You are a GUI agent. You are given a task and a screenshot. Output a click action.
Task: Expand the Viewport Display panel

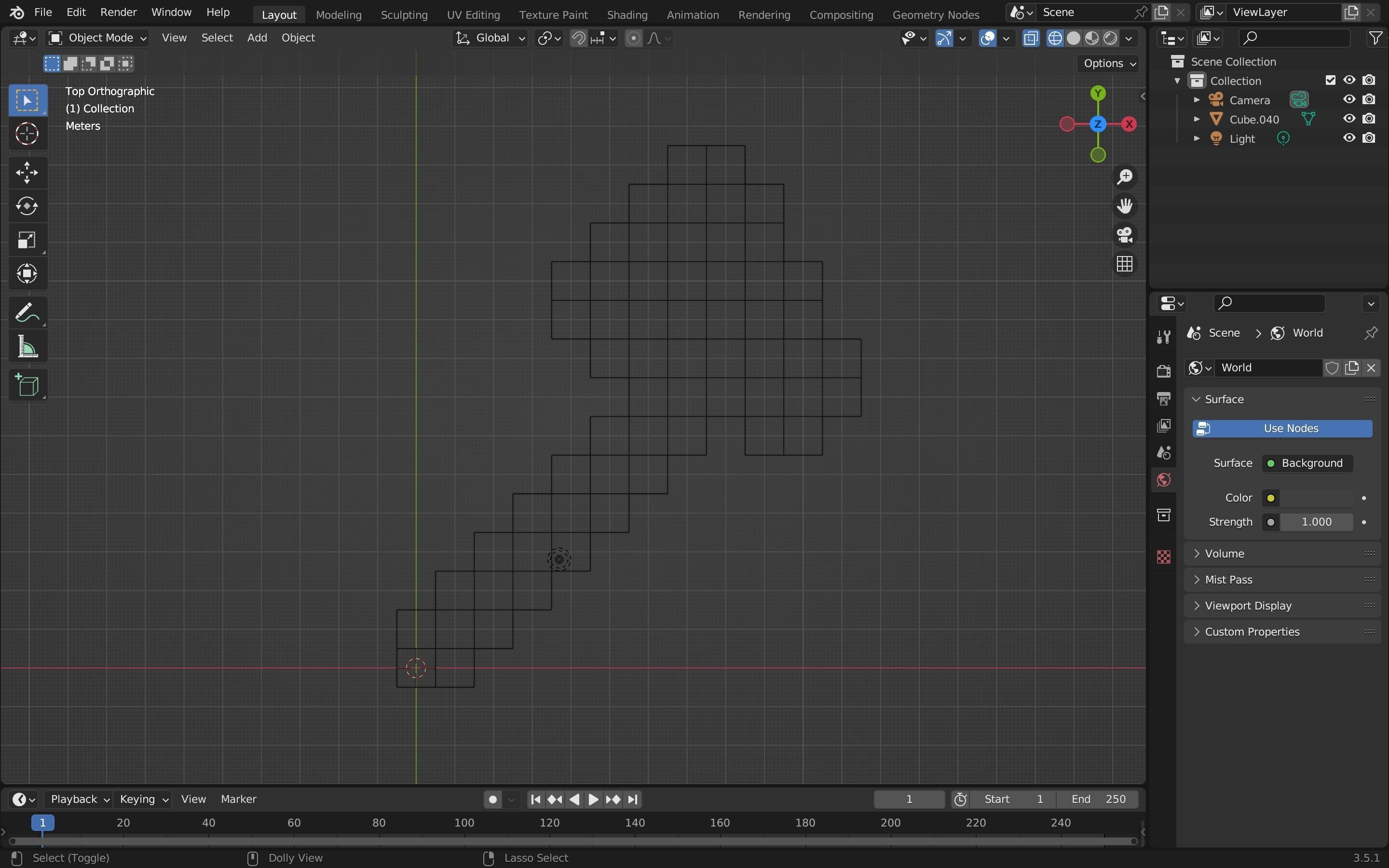click(x=1282, y=606)
